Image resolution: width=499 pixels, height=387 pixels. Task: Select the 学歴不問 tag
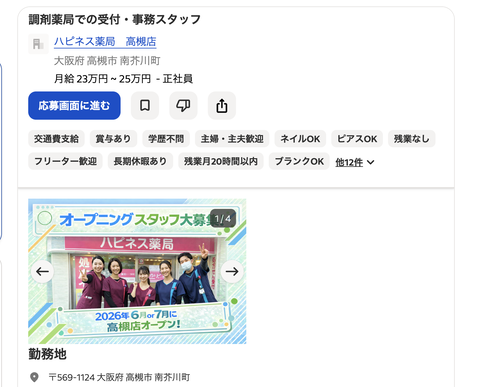(x=166, y=139)
